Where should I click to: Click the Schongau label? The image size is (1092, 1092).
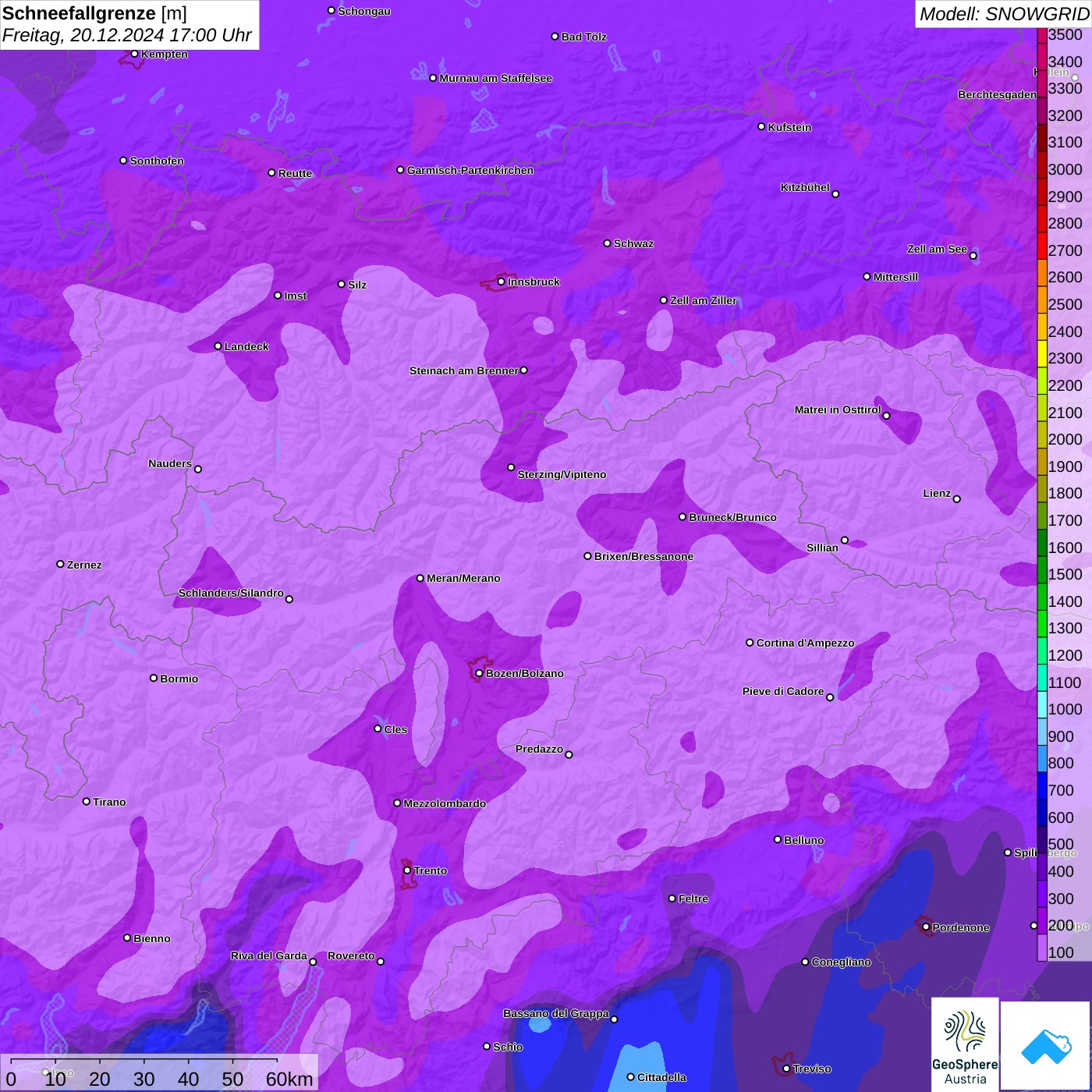coord(364,11)
